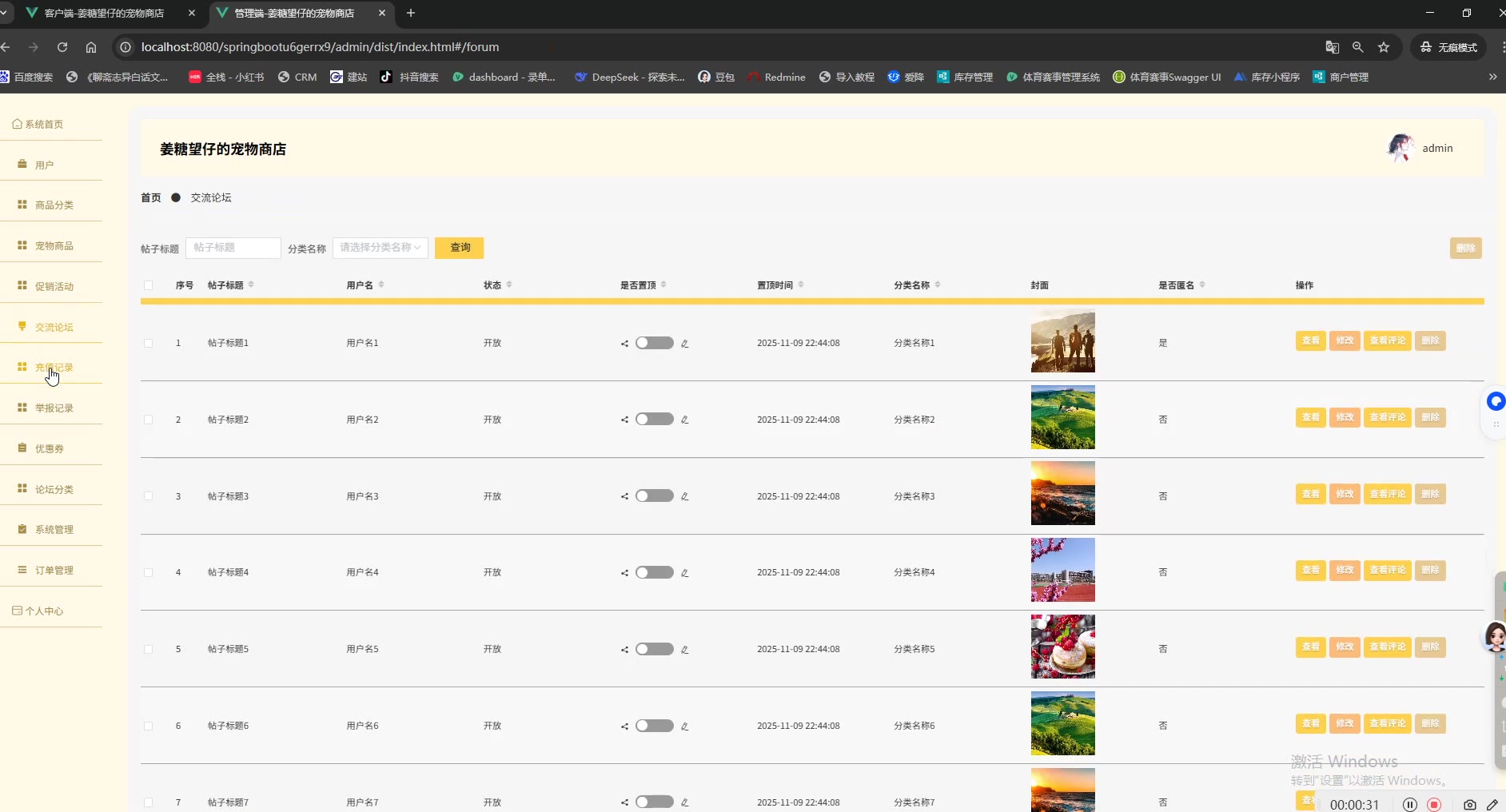Image resolution: width=1506 pixels, height=812 pixels.
Task: Click the home icon in browser toolbar
Action: click(91, 47)
